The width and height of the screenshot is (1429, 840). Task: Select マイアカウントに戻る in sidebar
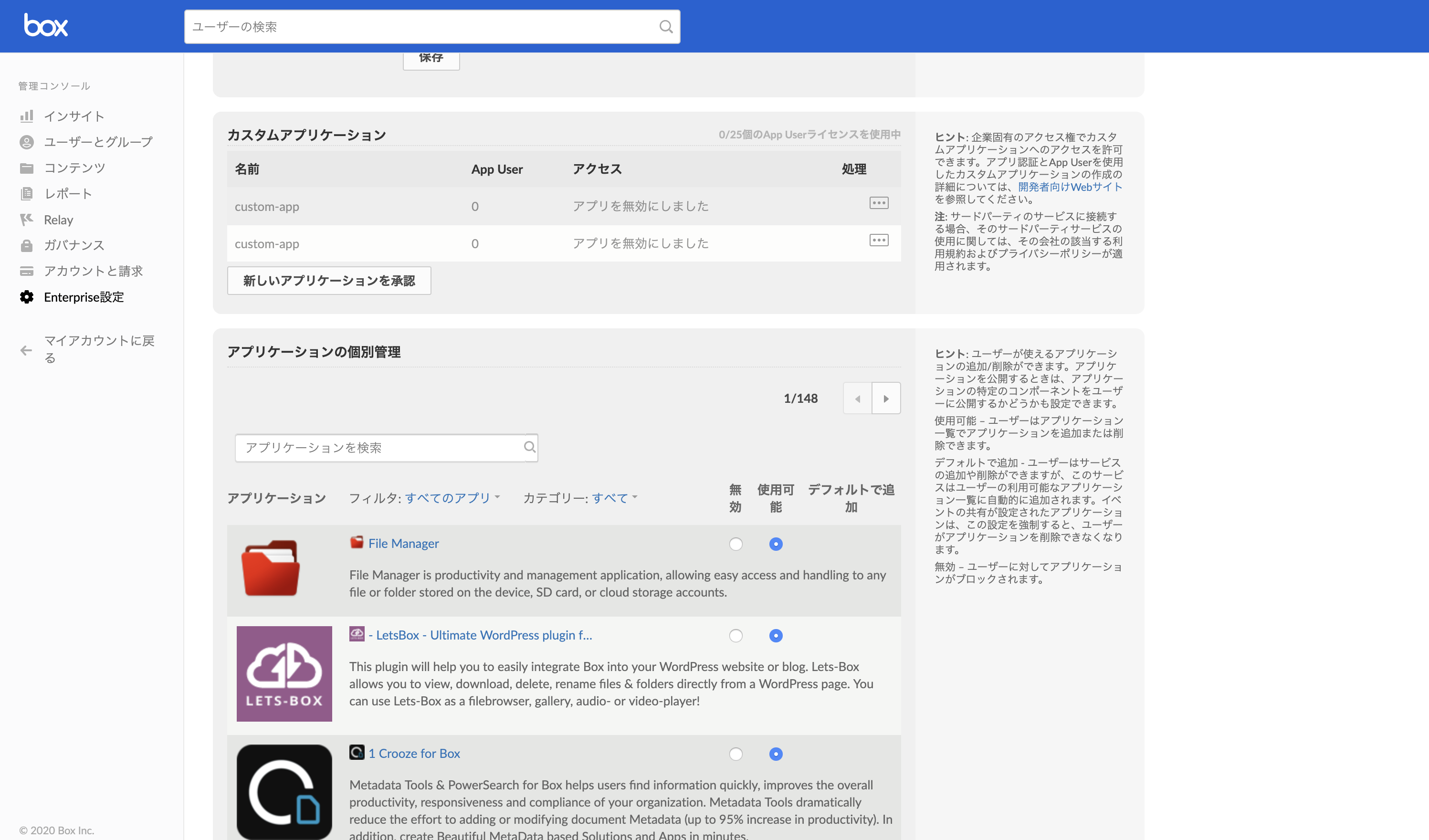pyautogui.click(x=91, y=348)
